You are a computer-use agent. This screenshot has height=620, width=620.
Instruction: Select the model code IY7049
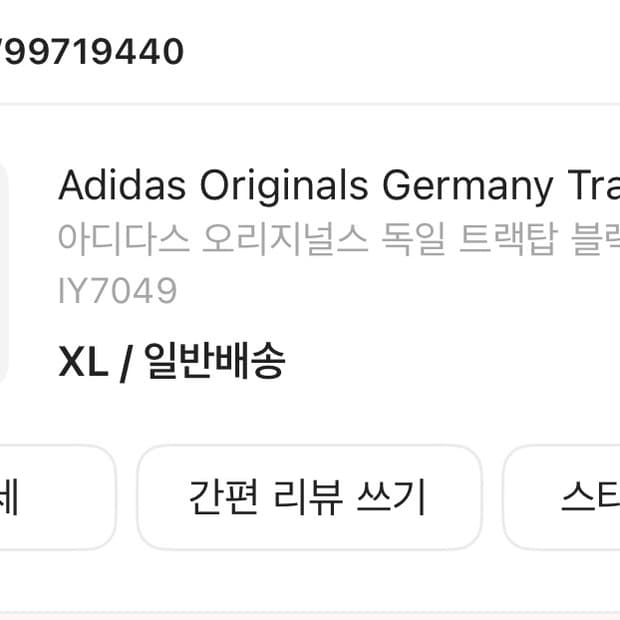(117, 291)
